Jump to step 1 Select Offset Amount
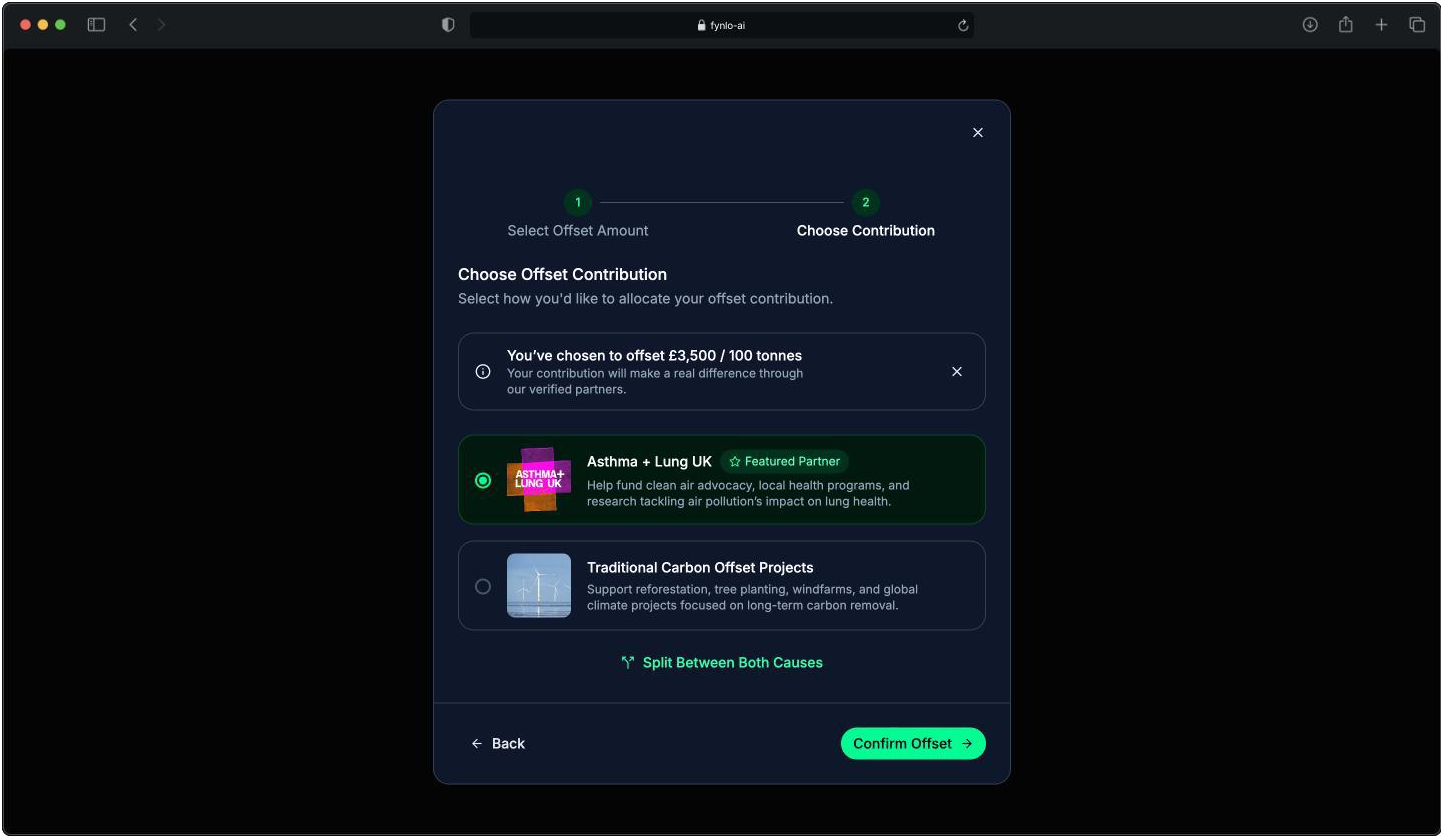The width and height of the screenshot is (1441, 837). (578, 203)
